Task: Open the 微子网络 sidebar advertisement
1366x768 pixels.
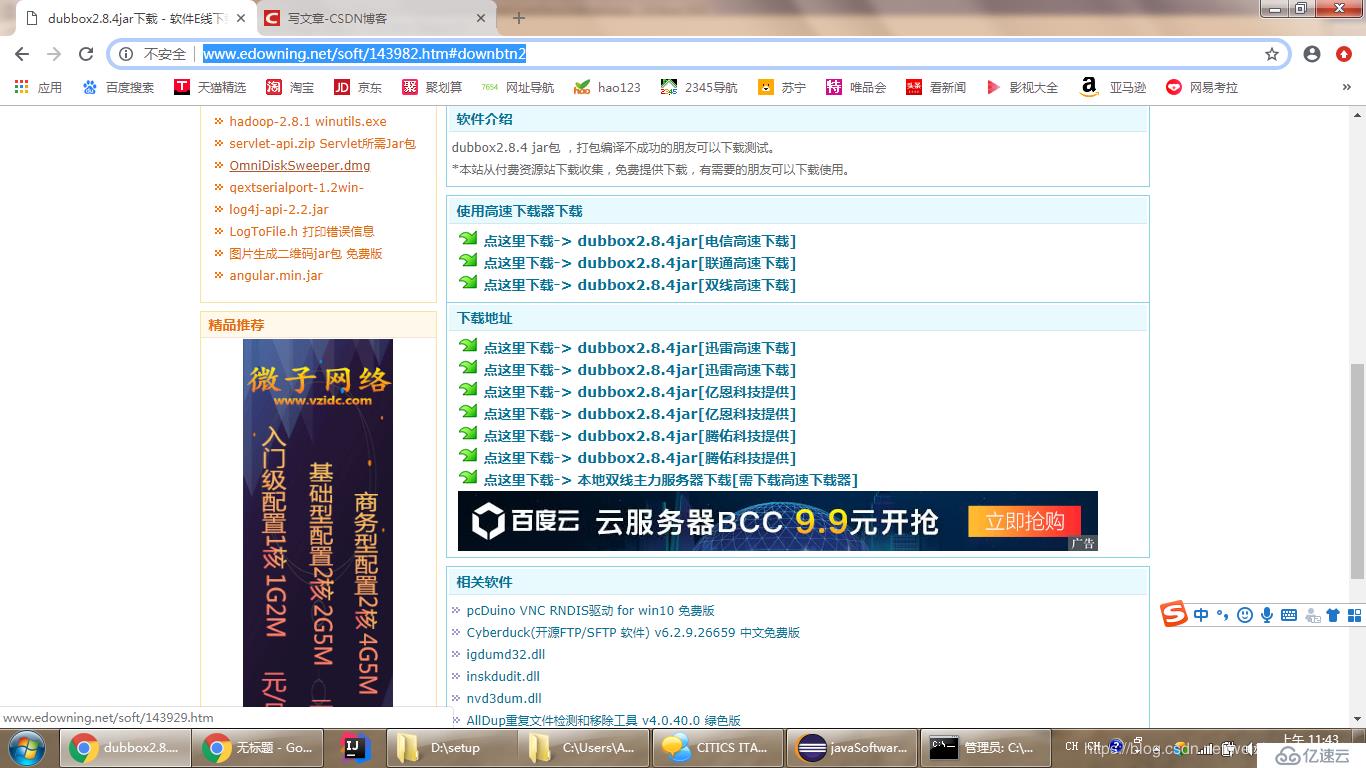Action: pyautogui.click(x=318, y=523)
